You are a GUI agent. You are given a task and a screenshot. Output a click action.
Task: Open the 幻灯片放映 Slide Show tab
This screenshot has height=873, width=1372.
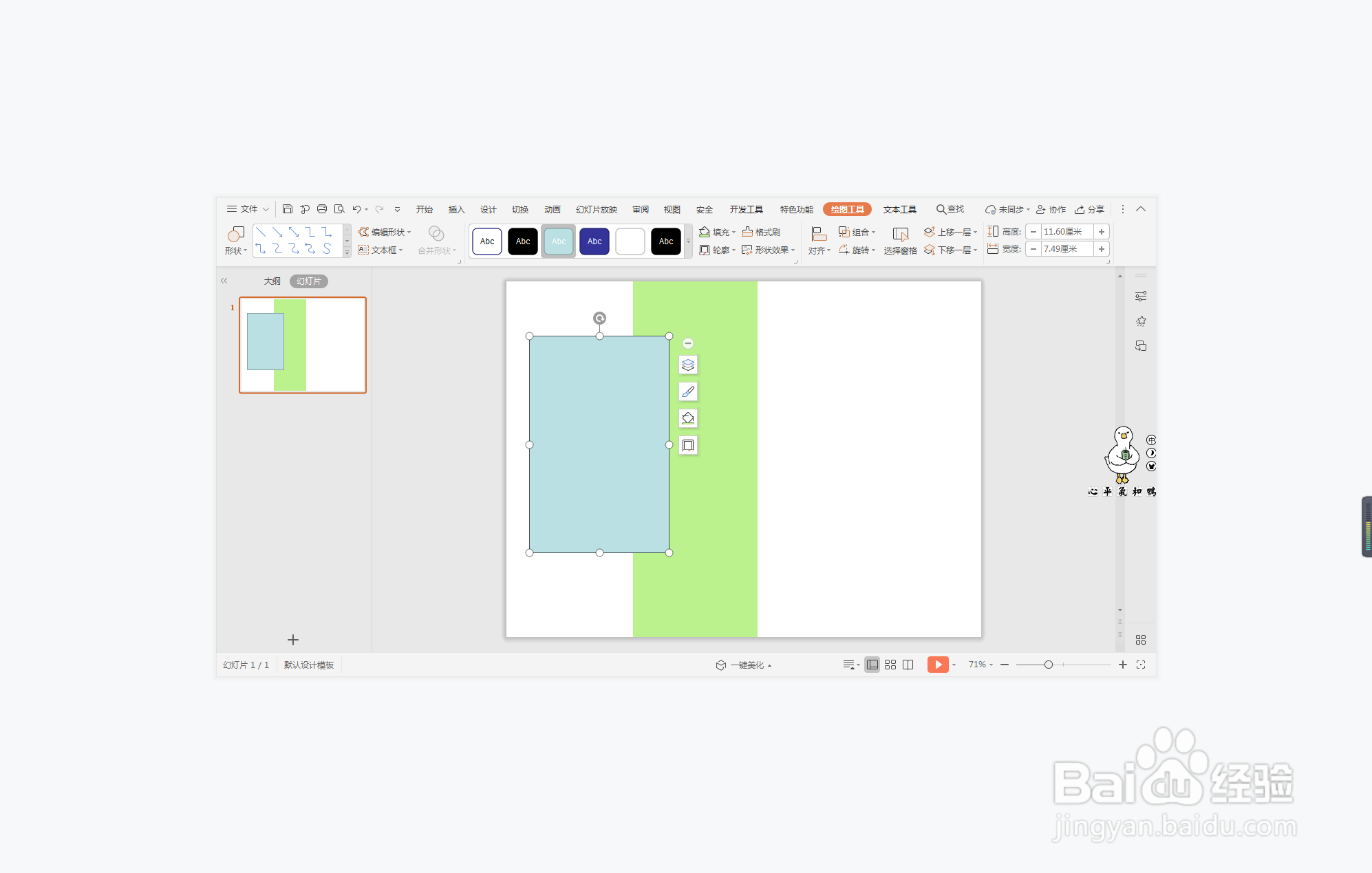597,209
